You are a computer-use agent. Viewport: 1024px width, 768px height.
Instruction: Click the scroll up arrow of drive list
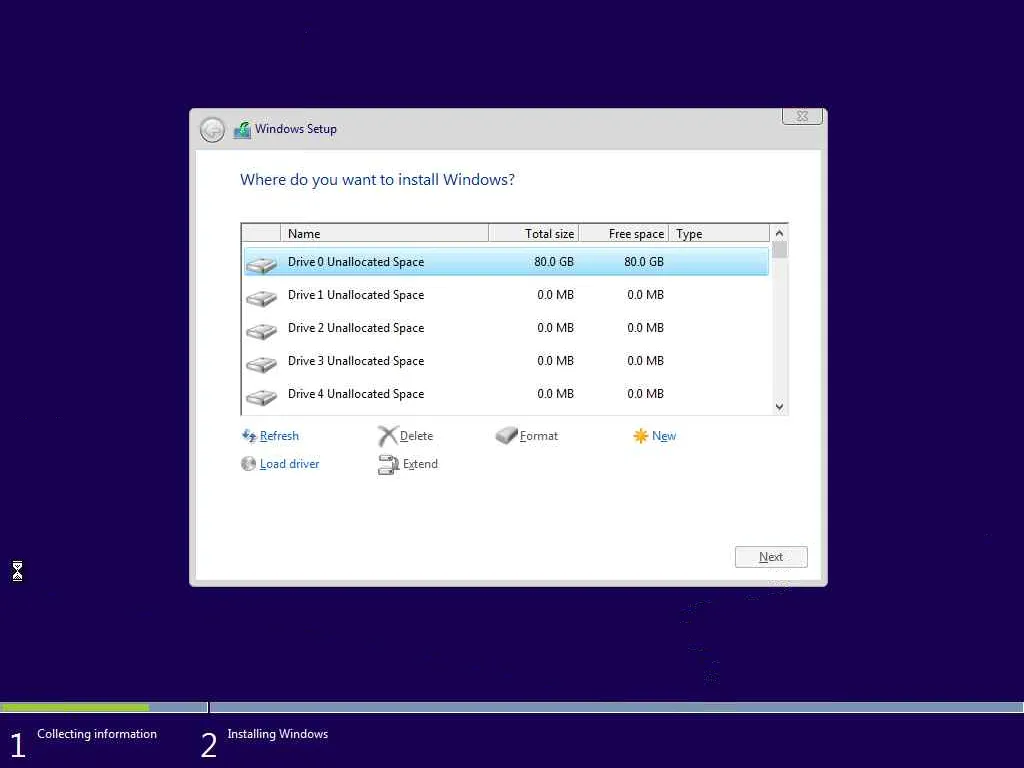(779, 233)
